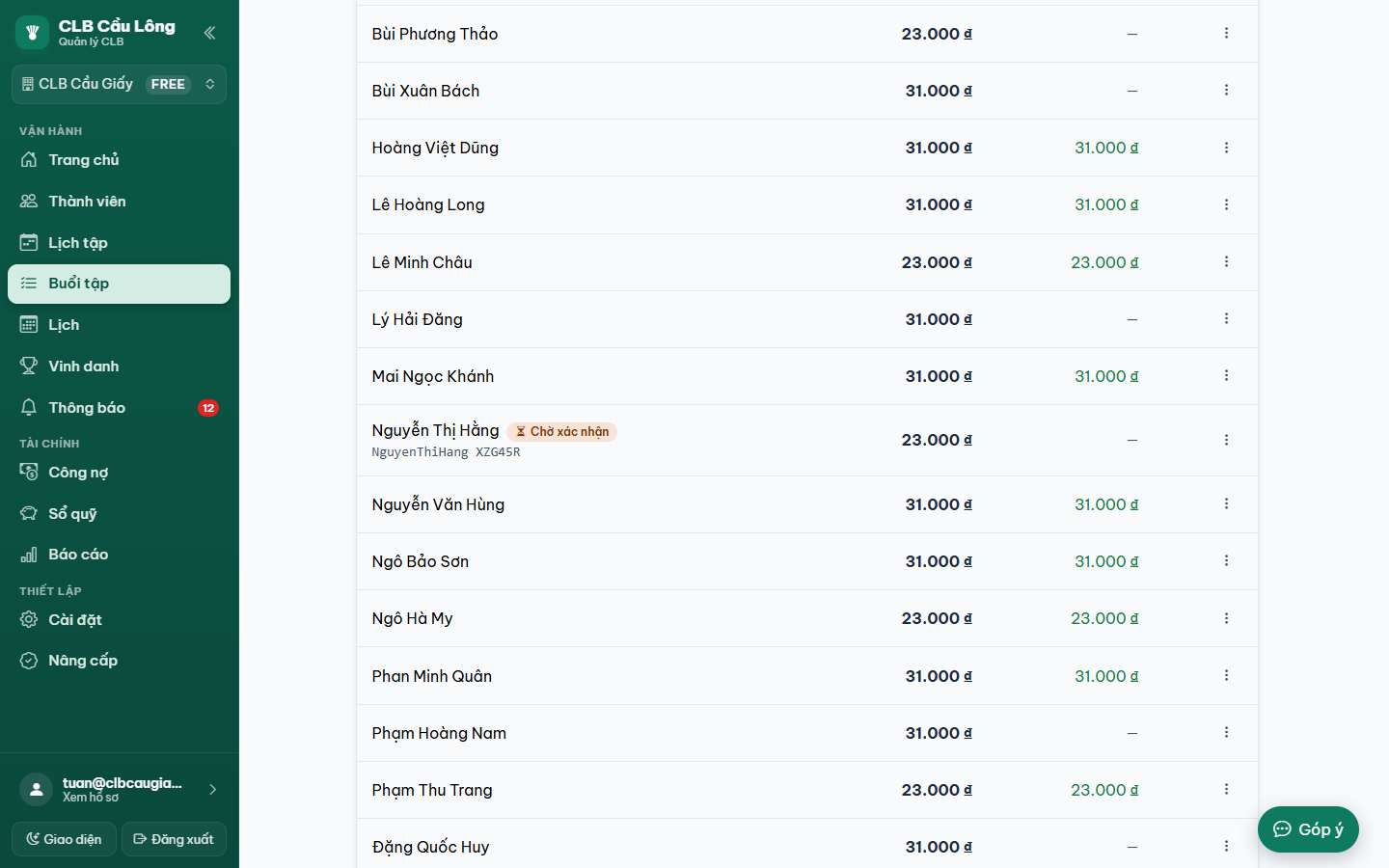Open row menu for Nguyễn Thị Hằng
Image resolution: width=1389 pixels, height=868 pixels.
click(1226, 440)
